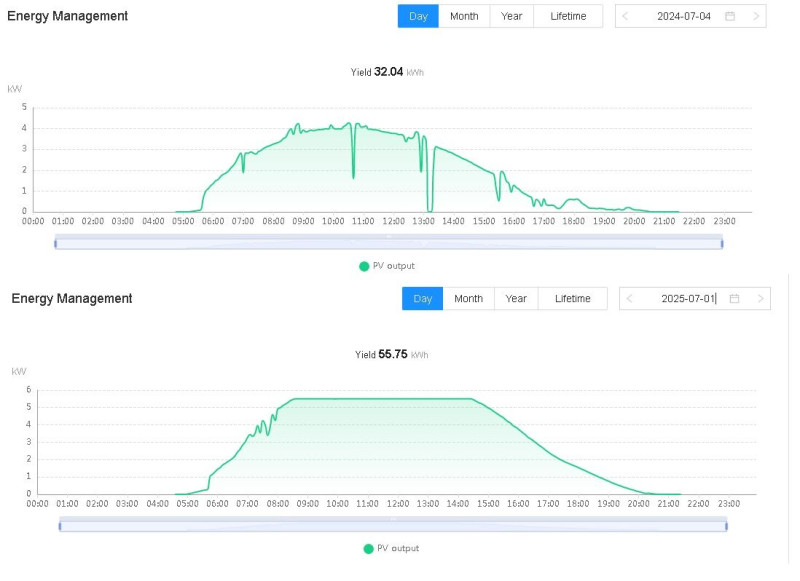
Task: Switch bottom panel to Year view
Action: (516, 298)
